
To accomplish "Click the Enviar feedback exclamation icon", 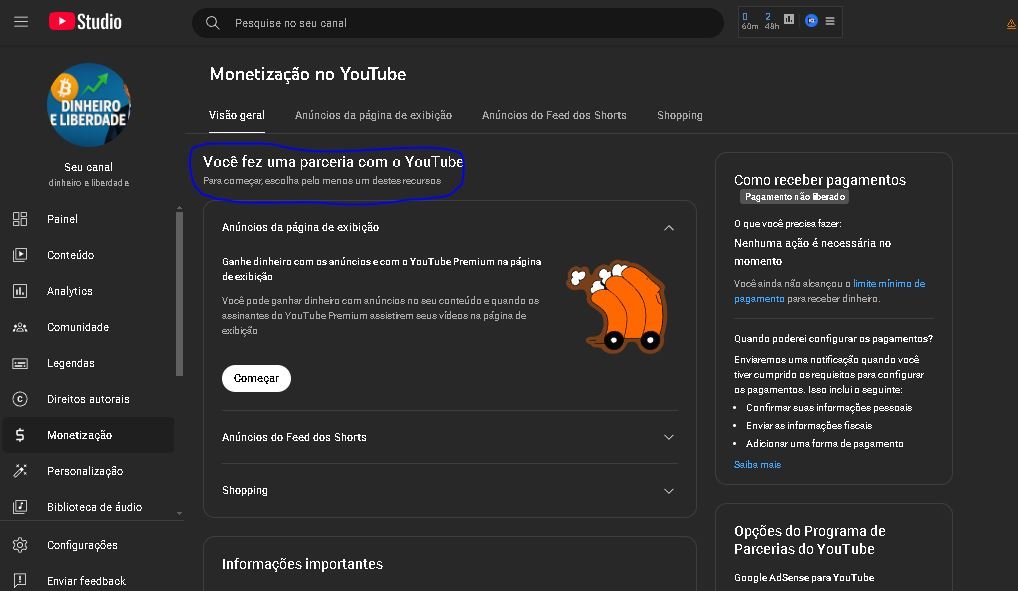I will click(20, 581).
